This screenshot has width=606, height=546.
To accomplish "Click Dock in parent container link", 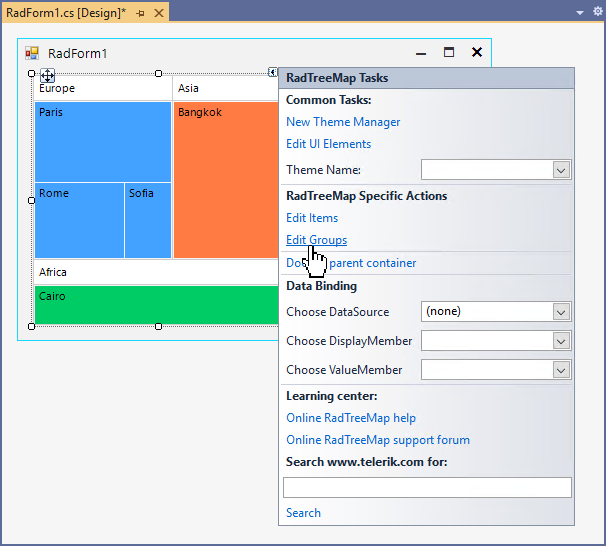I will click(351, 263).
